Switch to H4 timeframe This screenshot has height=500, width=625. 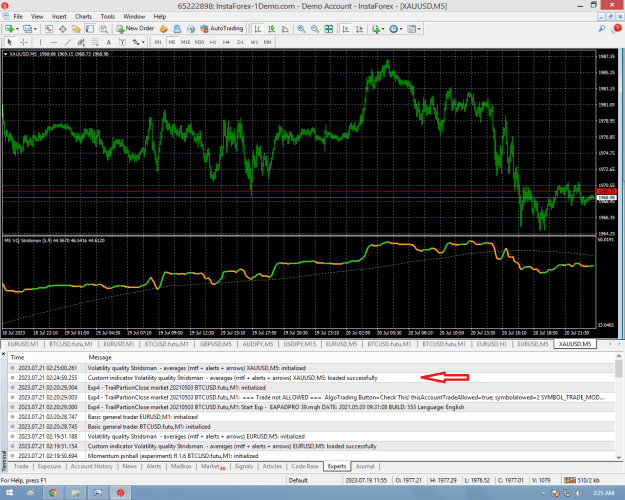point(226,42)
